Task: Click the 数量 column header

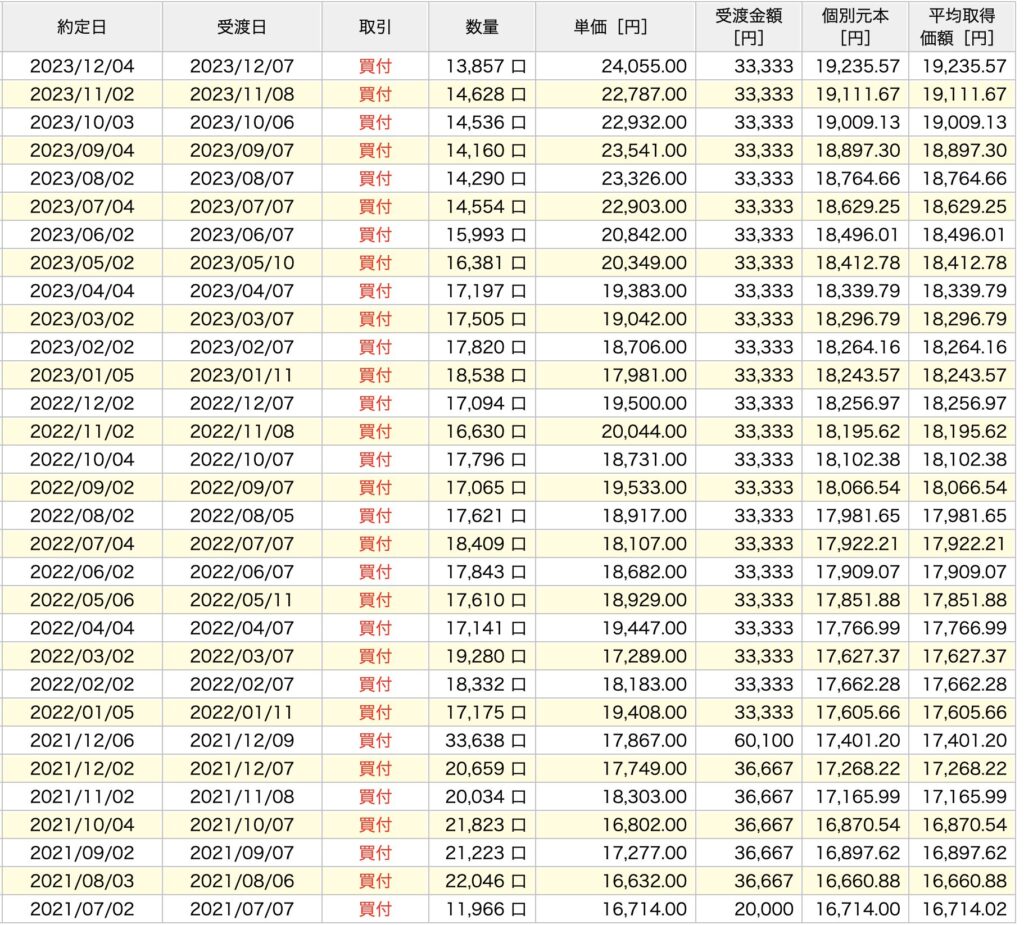Action: (482, 27)
